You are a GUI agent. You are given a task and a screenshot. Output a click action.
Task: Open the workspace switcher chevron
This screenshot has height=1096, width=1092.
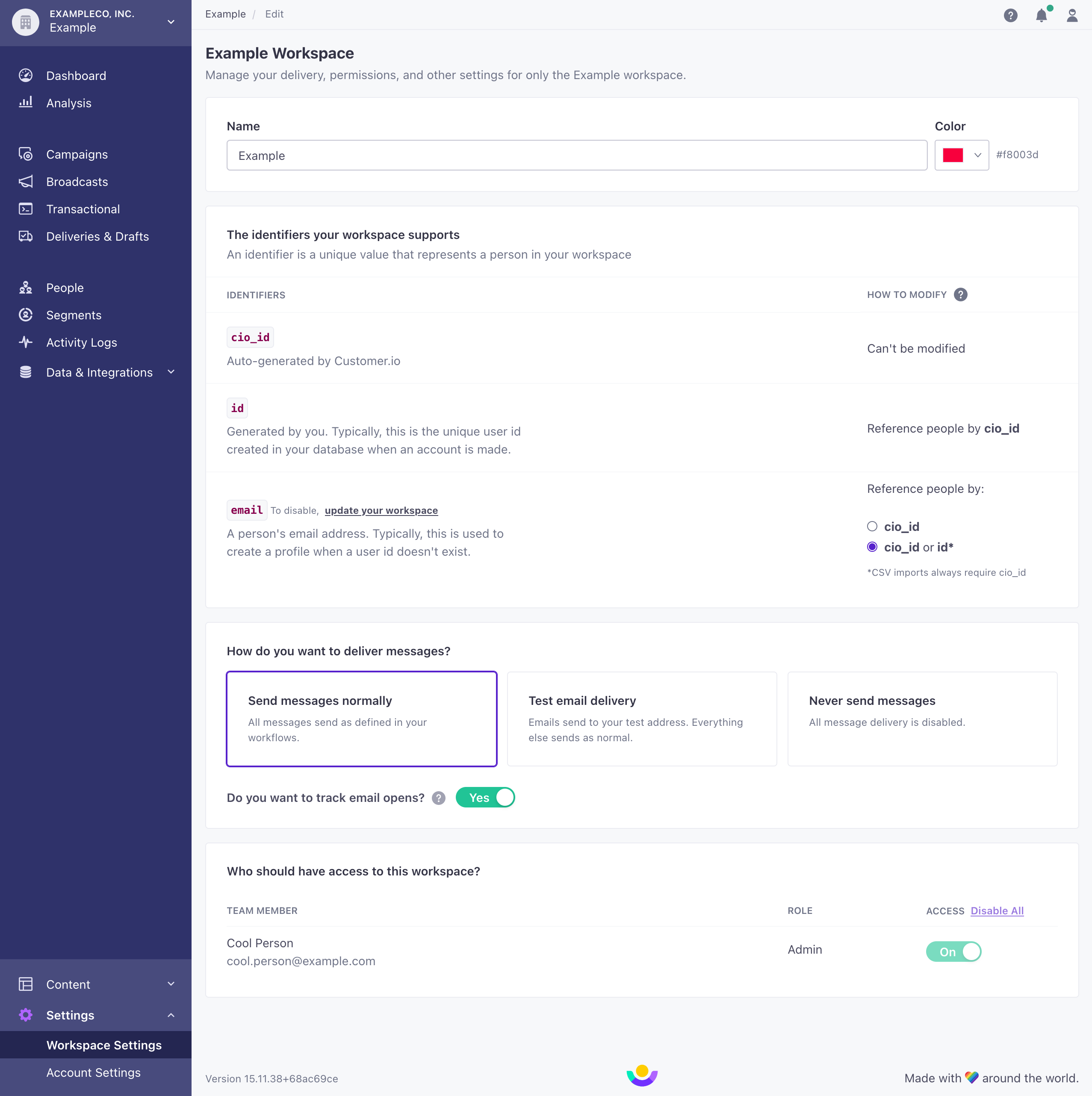click(171, 22)
